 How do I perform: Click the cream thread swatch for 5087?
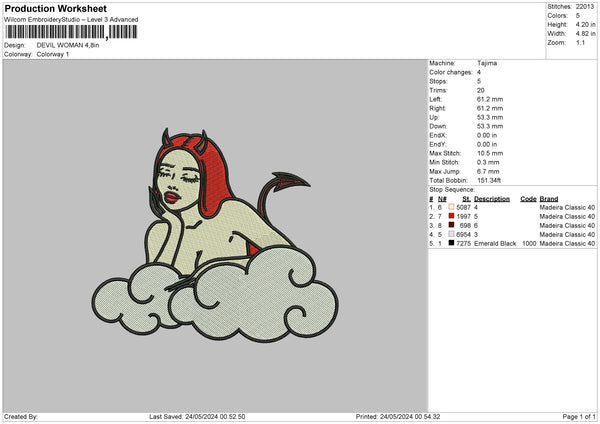[x=451, y=207]
